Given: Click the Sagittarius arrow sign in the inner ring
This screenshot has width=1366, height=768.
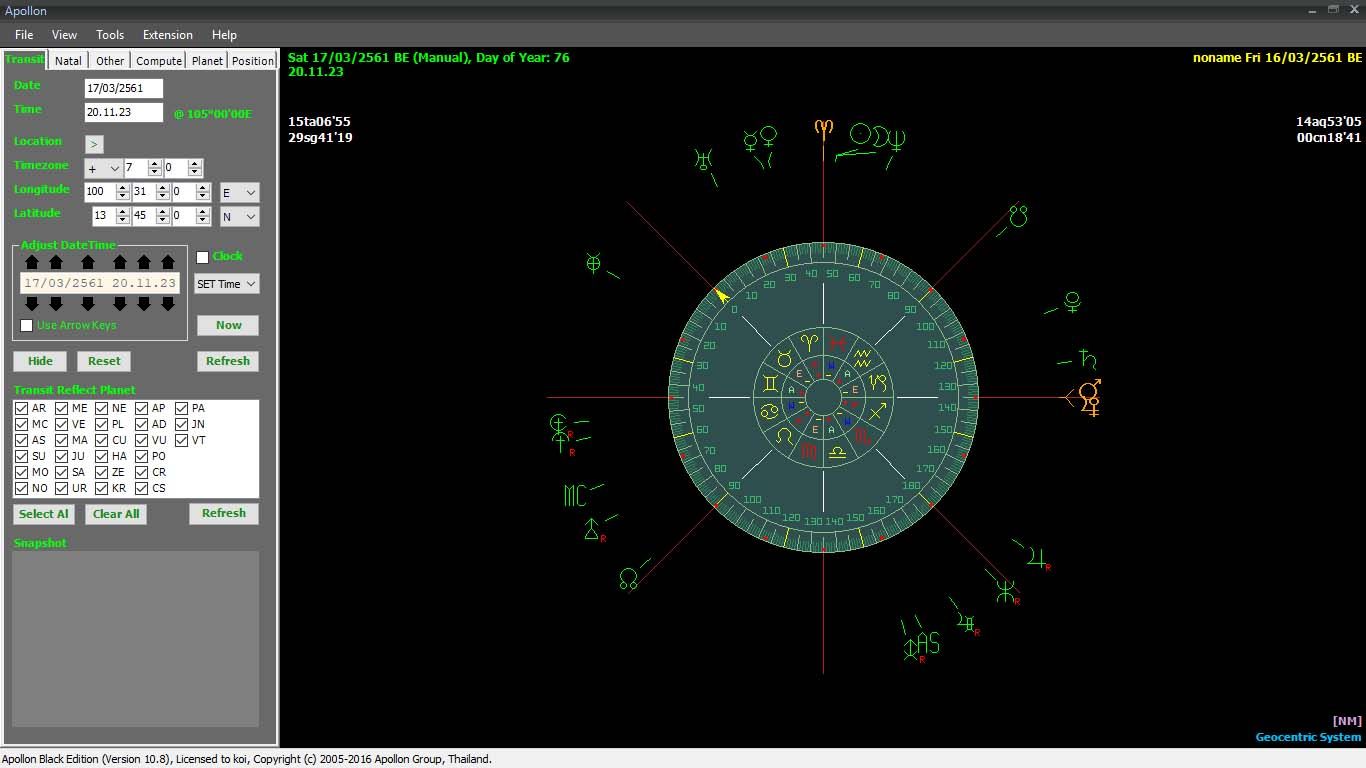Looking at the screenshot, I should (877, 412).
